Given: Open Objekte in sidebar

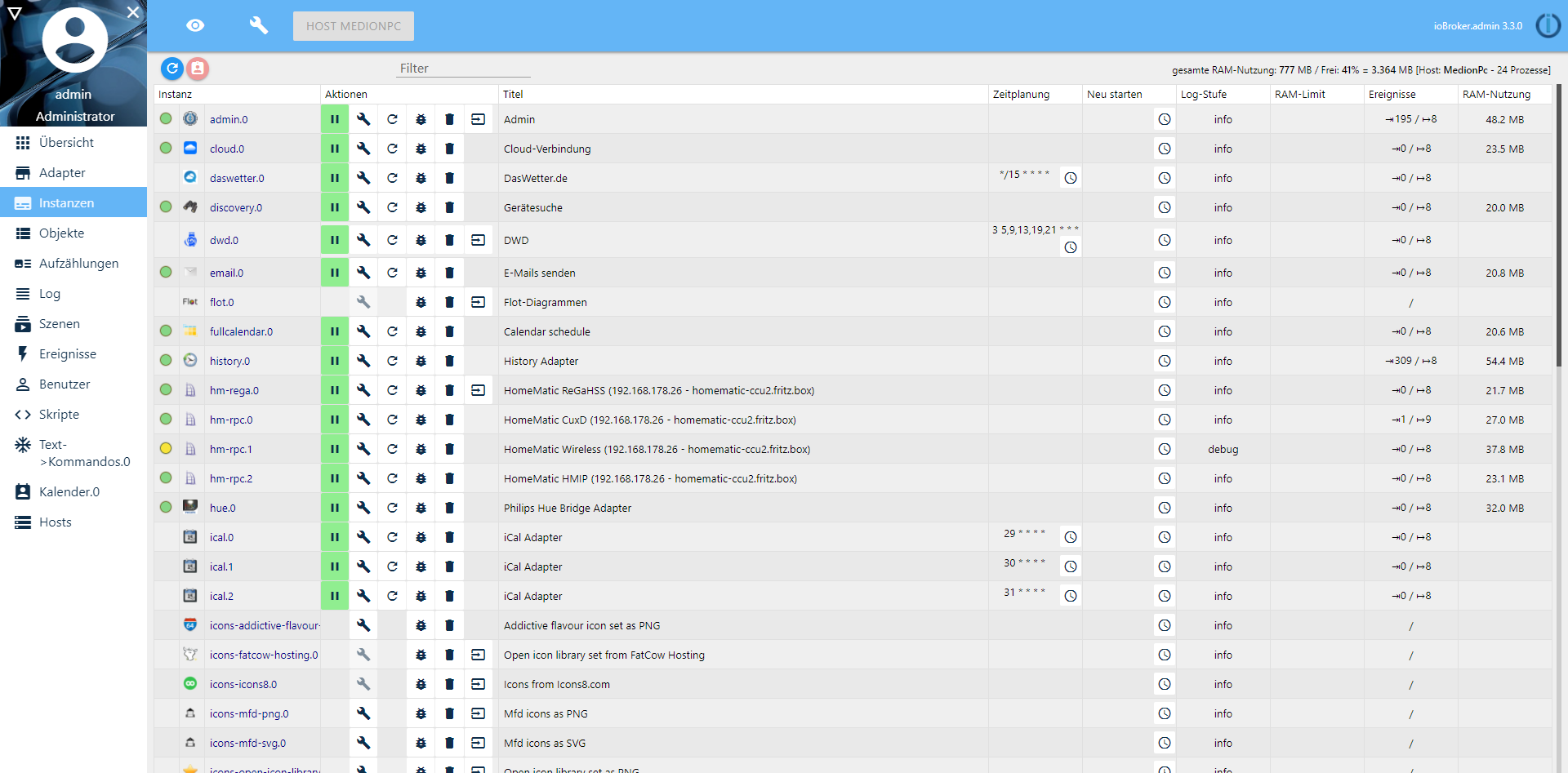Looking at the screenshot, I should (73, 233).
